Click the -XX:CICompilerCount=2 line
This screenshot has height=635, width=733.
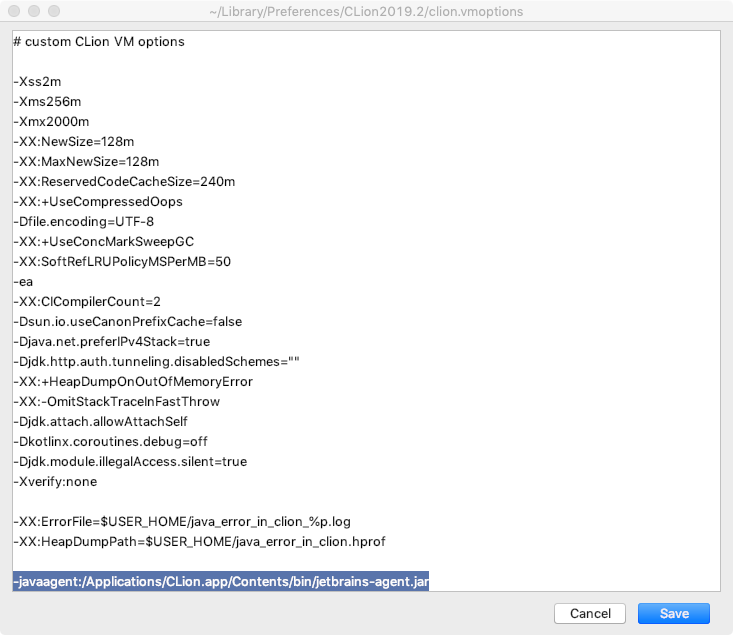(x=87, y=302)
